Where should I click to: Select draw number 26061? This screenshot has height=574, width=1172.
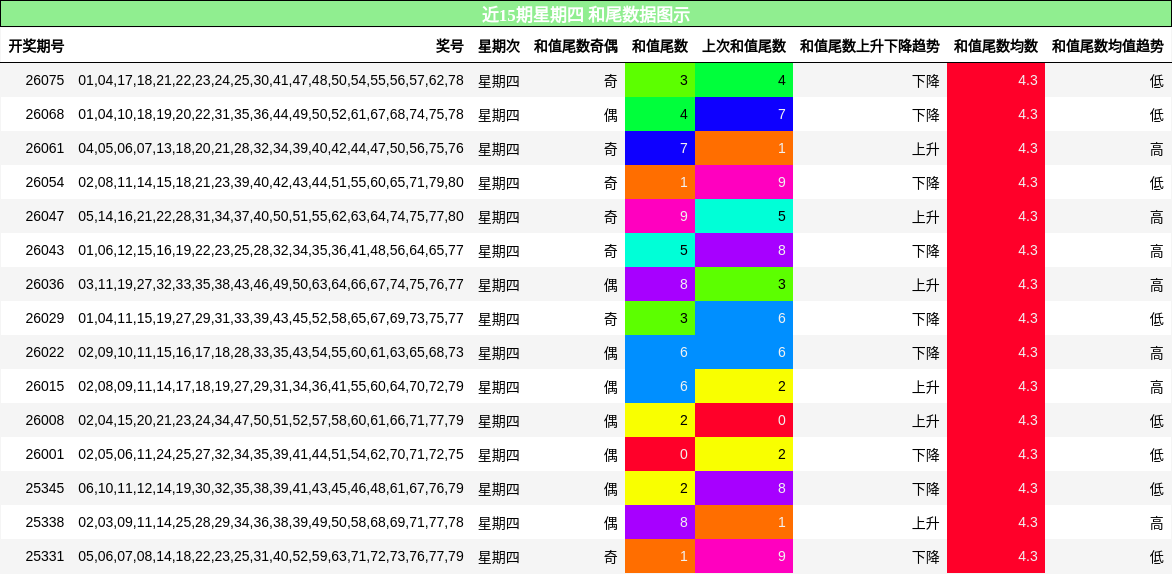coord(45,148)
